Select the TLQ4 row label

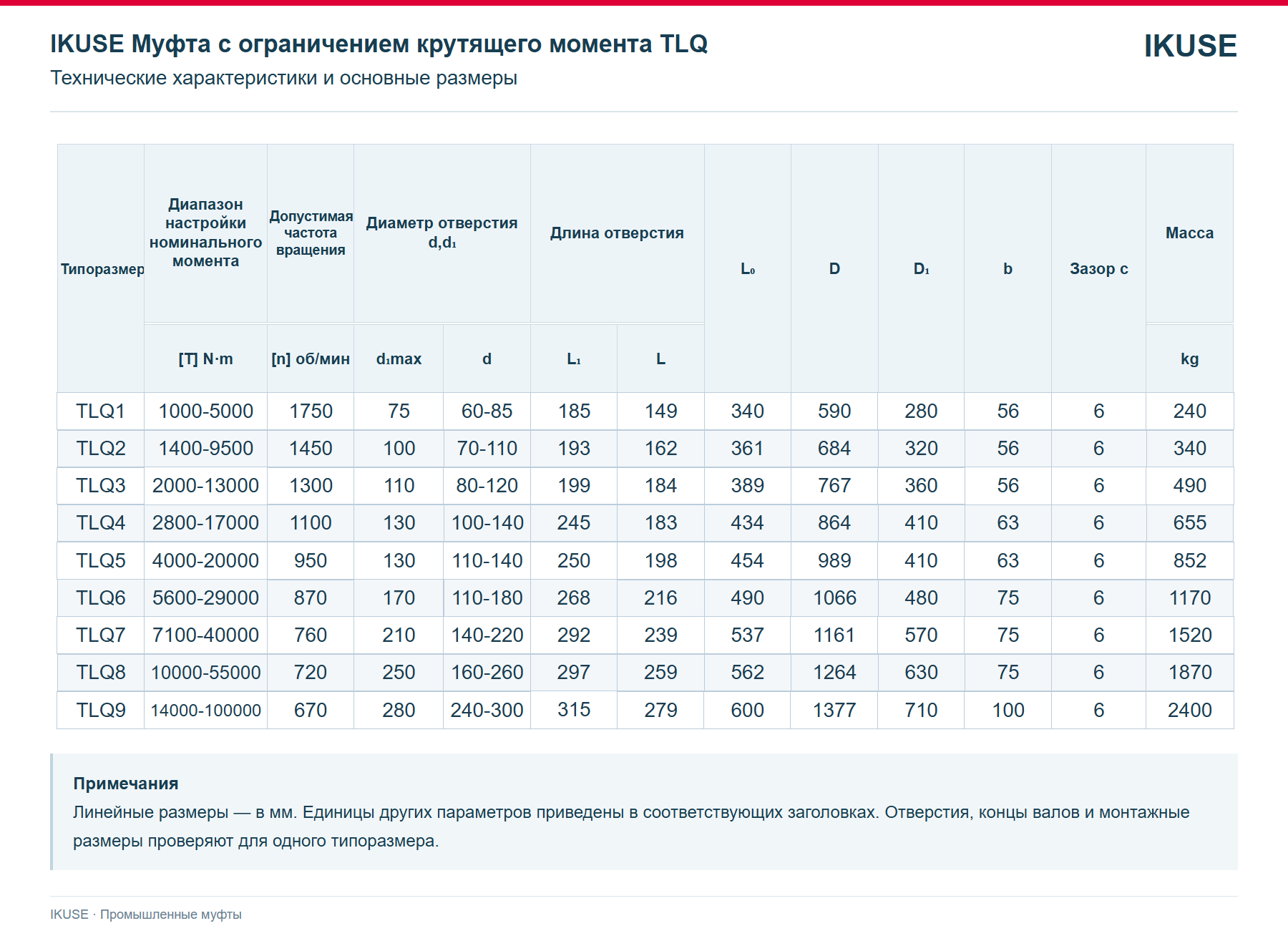click(101, 522)
